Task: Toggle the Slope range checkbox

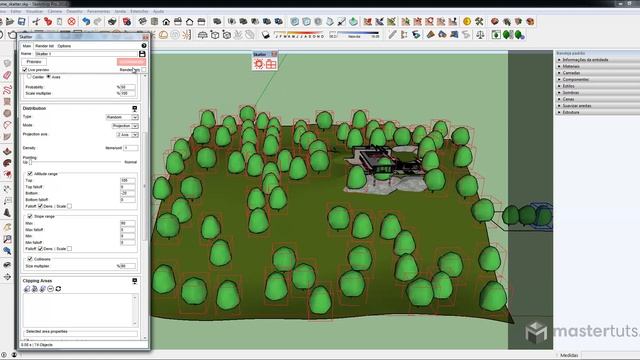Action: 30,216
